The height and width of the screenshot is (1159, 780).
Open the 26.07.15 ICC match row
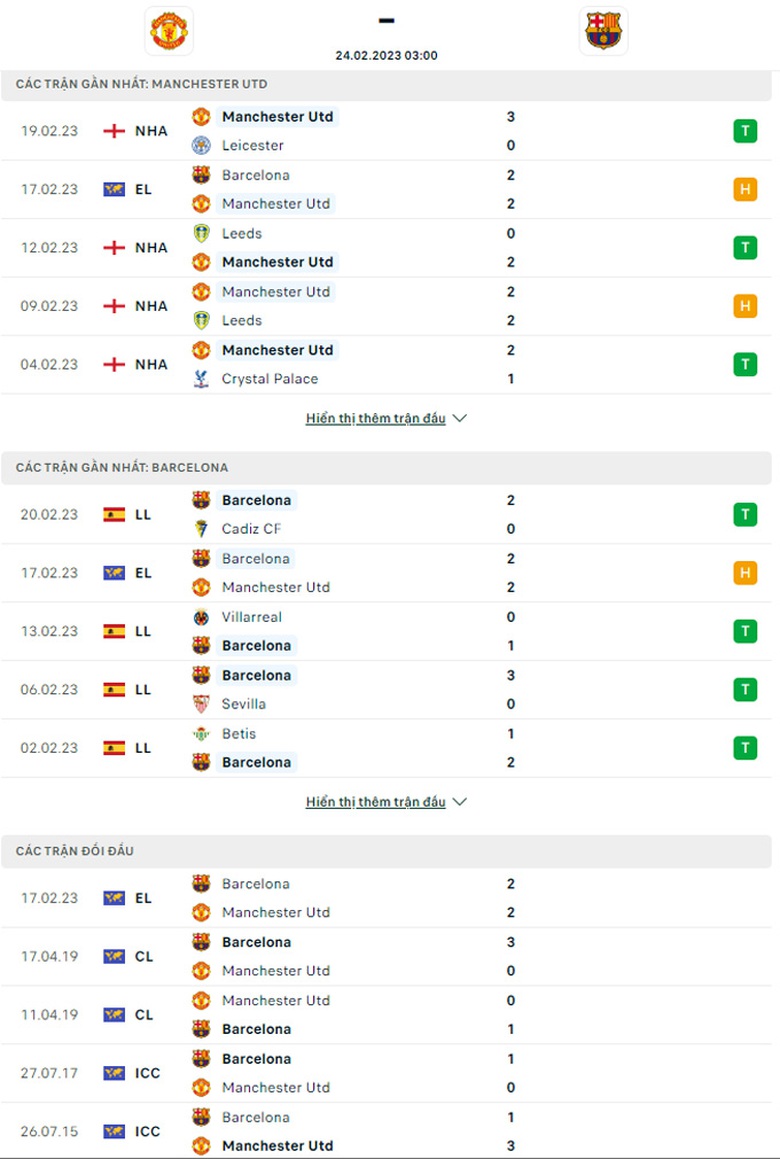pyautogui.click(x=390, y=1131)
